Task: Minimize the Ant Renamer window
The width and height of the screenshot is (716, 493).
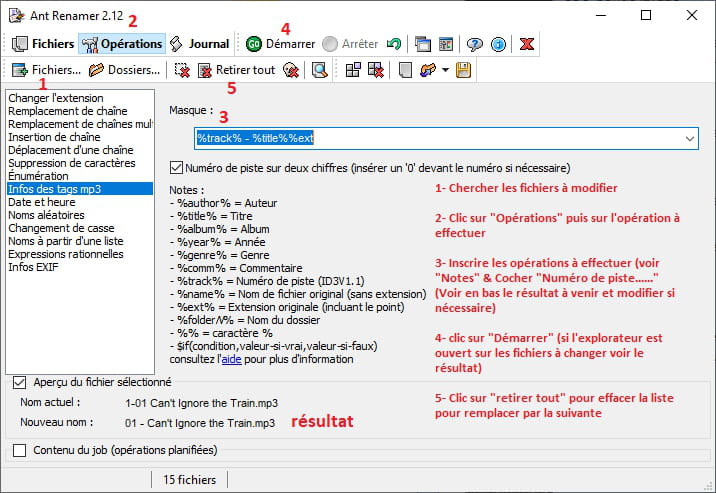Action: coord(601,16)
